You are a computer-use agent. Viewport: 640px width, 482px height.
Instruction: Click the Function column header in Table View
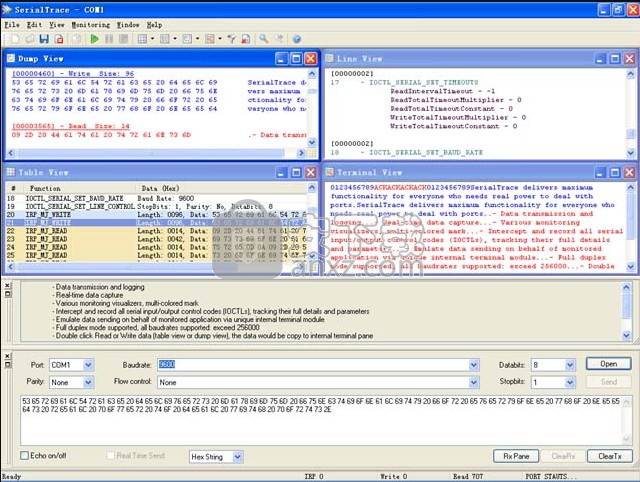(x=78, y=188)
